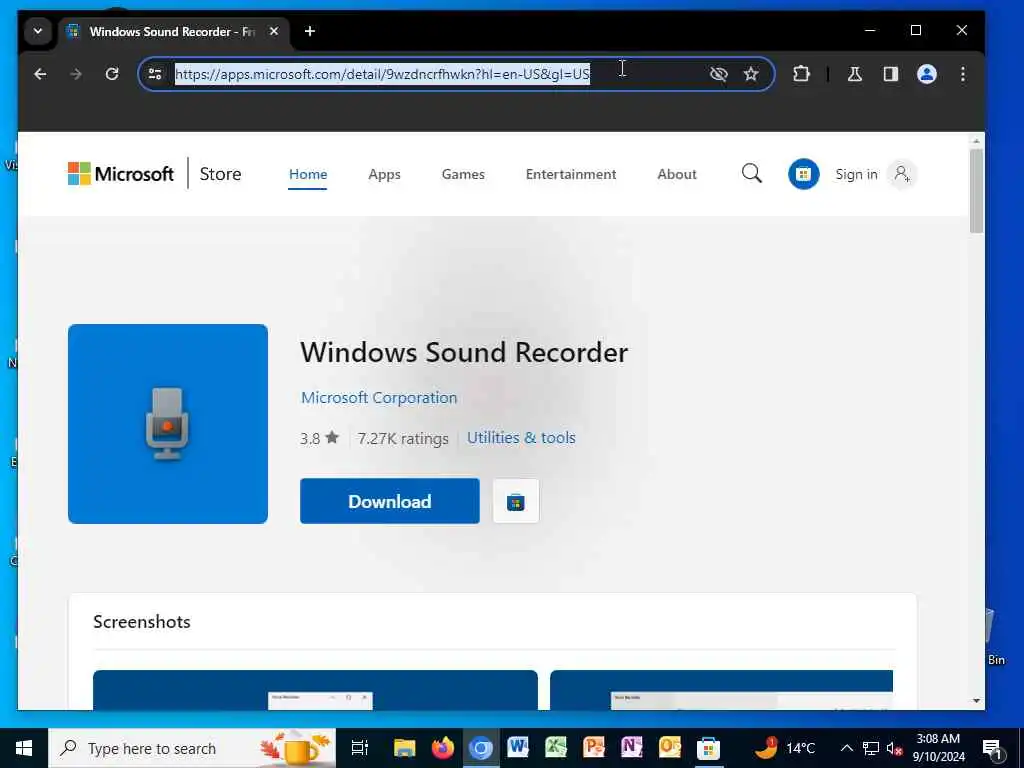The image size is (1024, 768).
Task: Click the taskbar search box
Action: click(192, 748)
